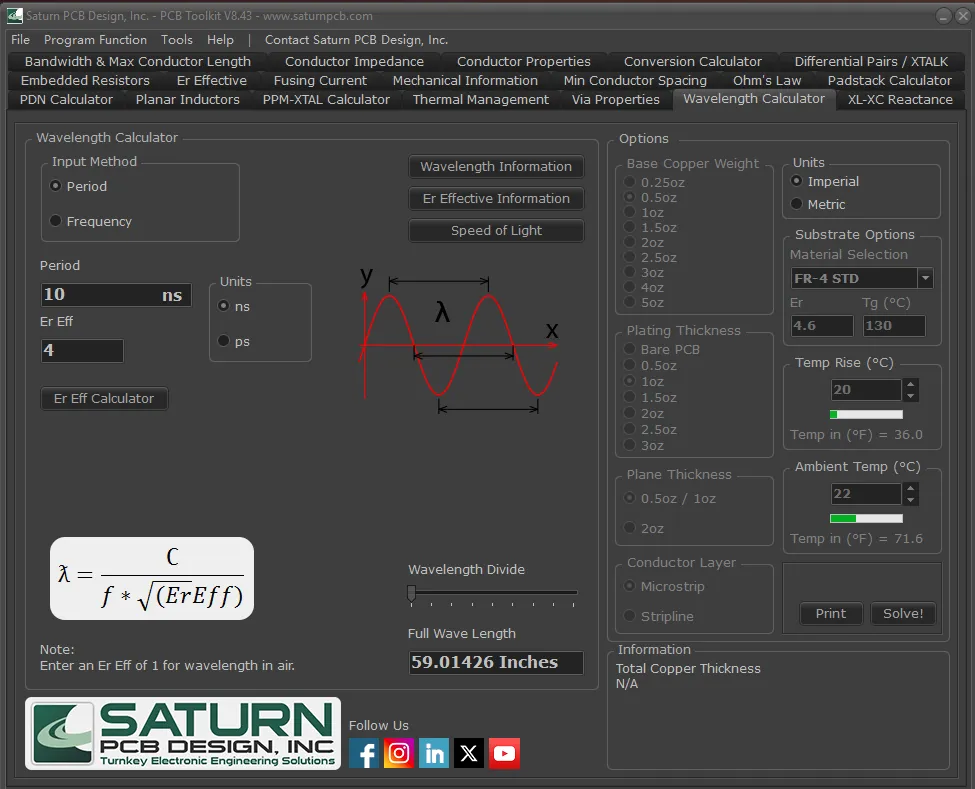Open the Program Function menu
Screen dimensions: 975x789
[x=95, y=40]
